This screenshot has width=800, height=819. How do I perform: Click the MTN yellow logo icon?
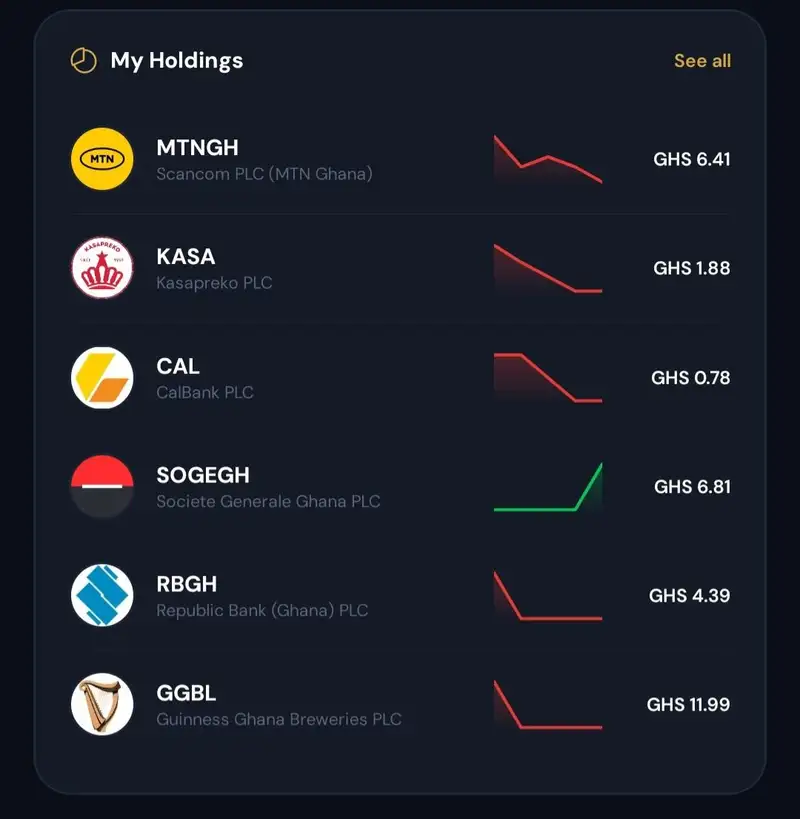102,159
